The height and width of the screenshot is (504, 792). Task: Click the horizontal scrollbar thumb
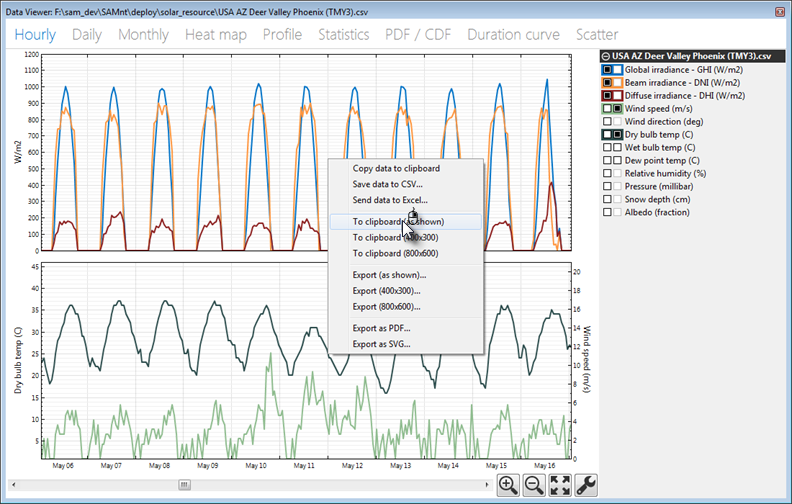click(184, 485)
